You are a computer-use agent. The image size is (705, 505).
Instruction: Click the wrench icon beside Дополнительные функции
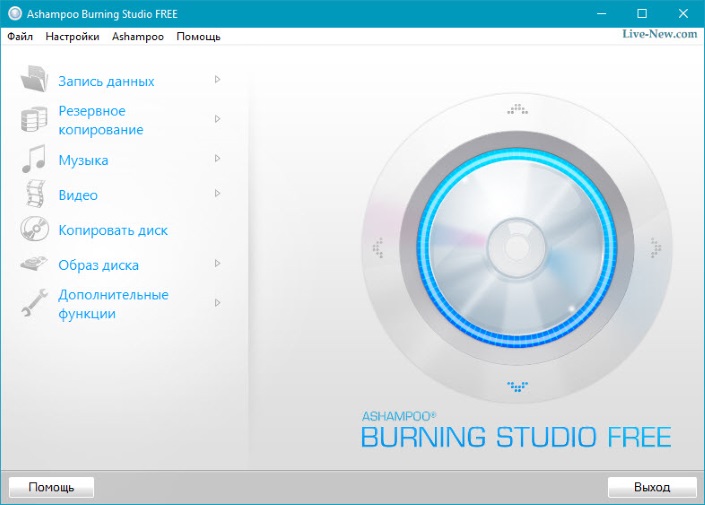coord(35,303)
